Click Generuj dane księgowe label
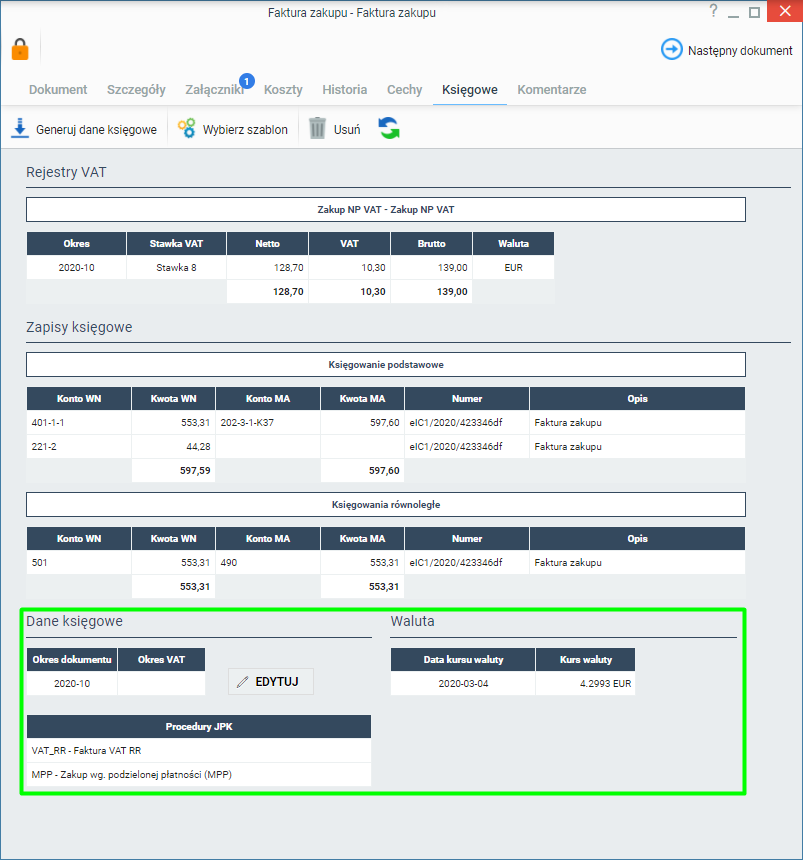The image size is (803, 860). pos(97,129)
